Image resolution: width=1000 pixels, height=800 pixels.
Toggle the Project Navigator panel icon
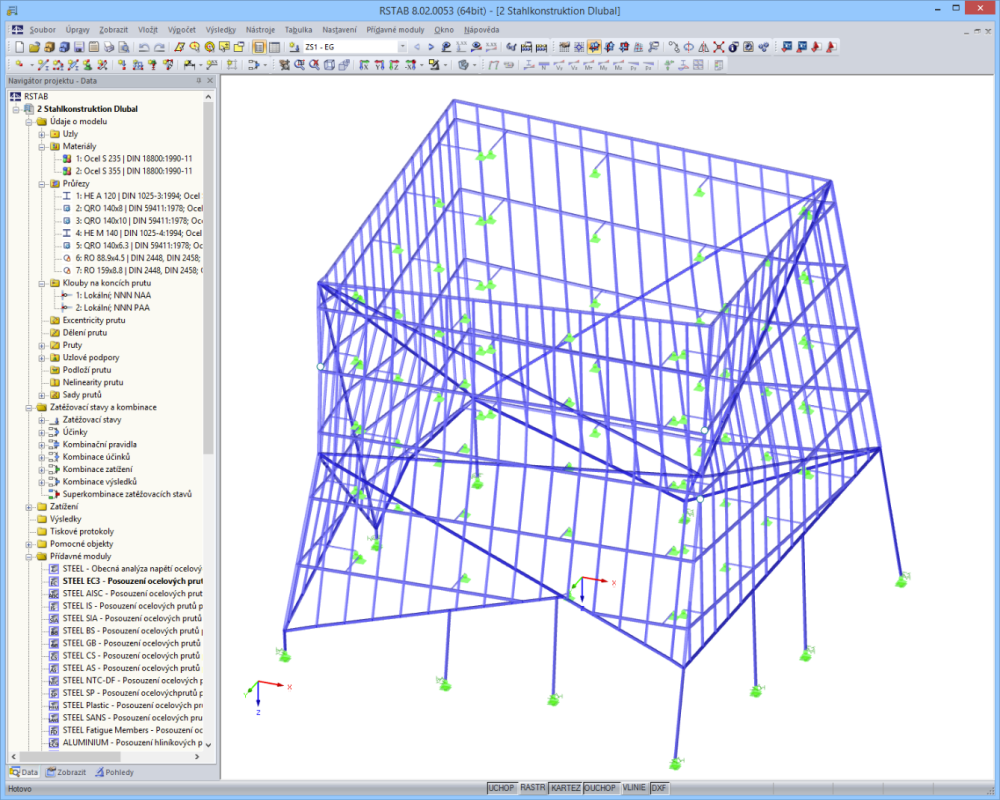coord(259,47)
